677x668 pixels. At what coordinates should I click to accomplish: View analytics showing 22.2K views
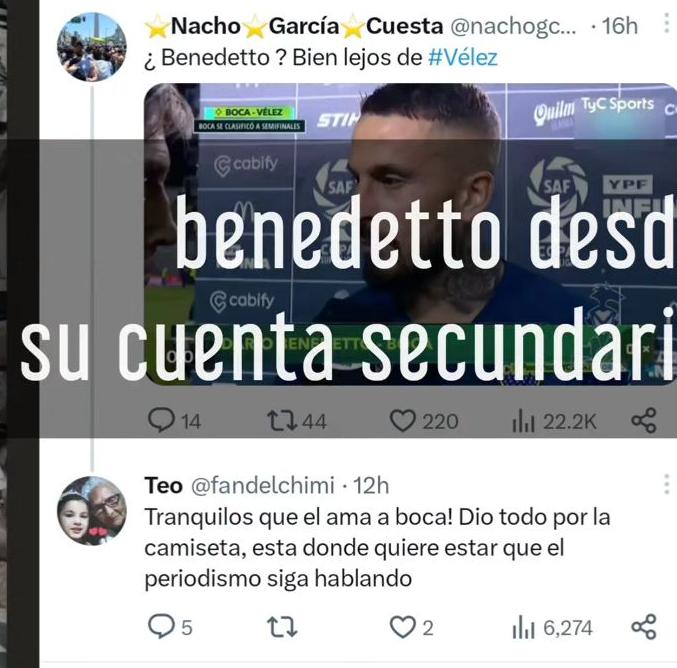(554, 421)
